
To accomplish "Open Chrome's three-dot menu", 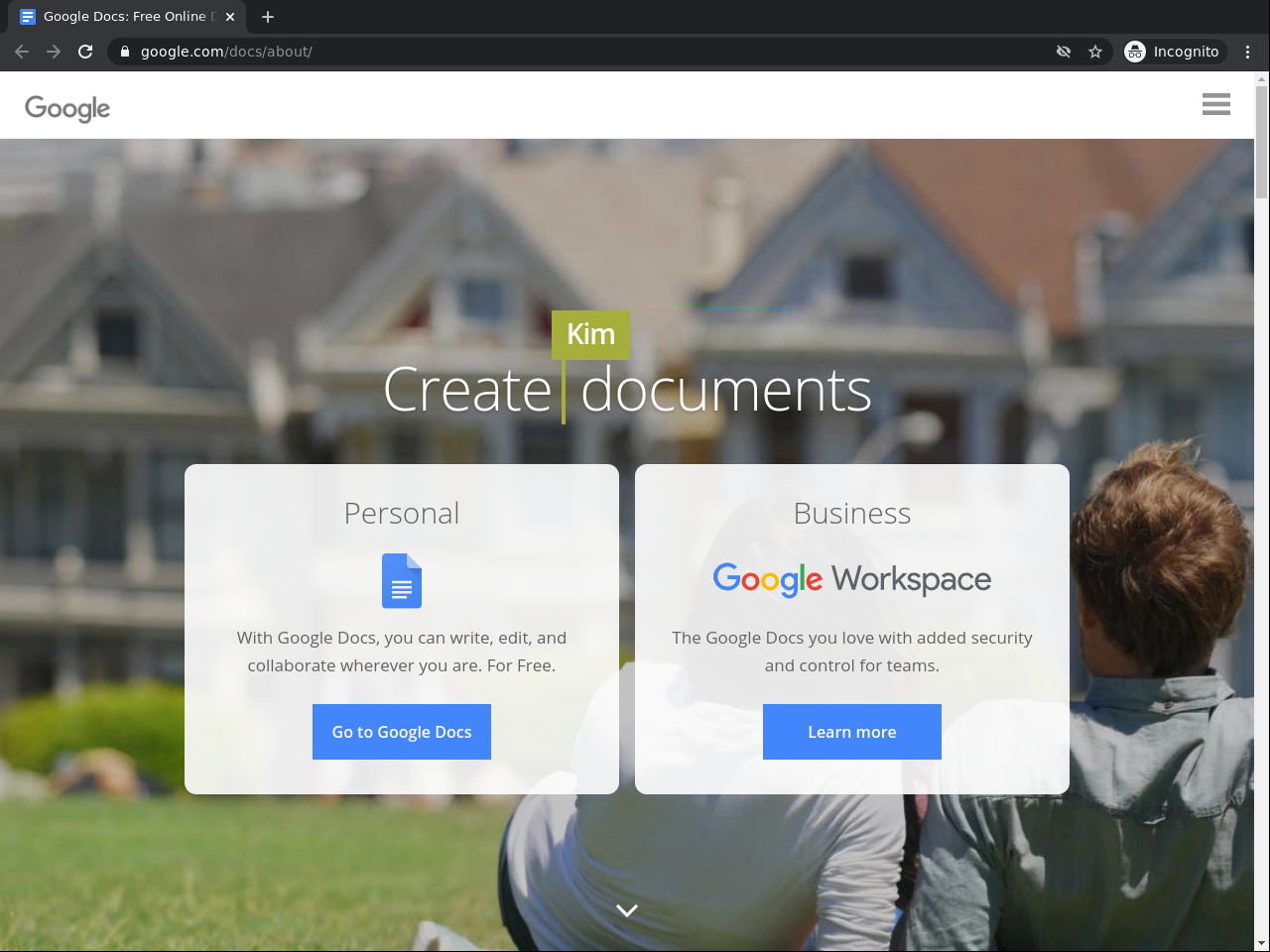I will [x=1247, y=52].
